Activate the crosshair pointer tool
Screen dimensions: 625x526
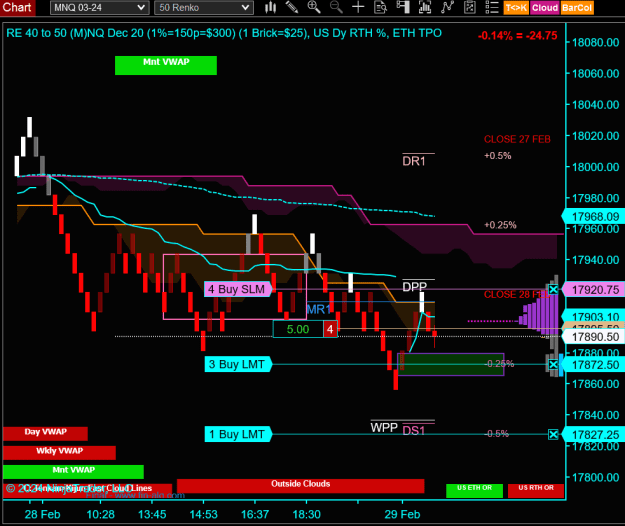pyautogui.click(x=358, y=7)
